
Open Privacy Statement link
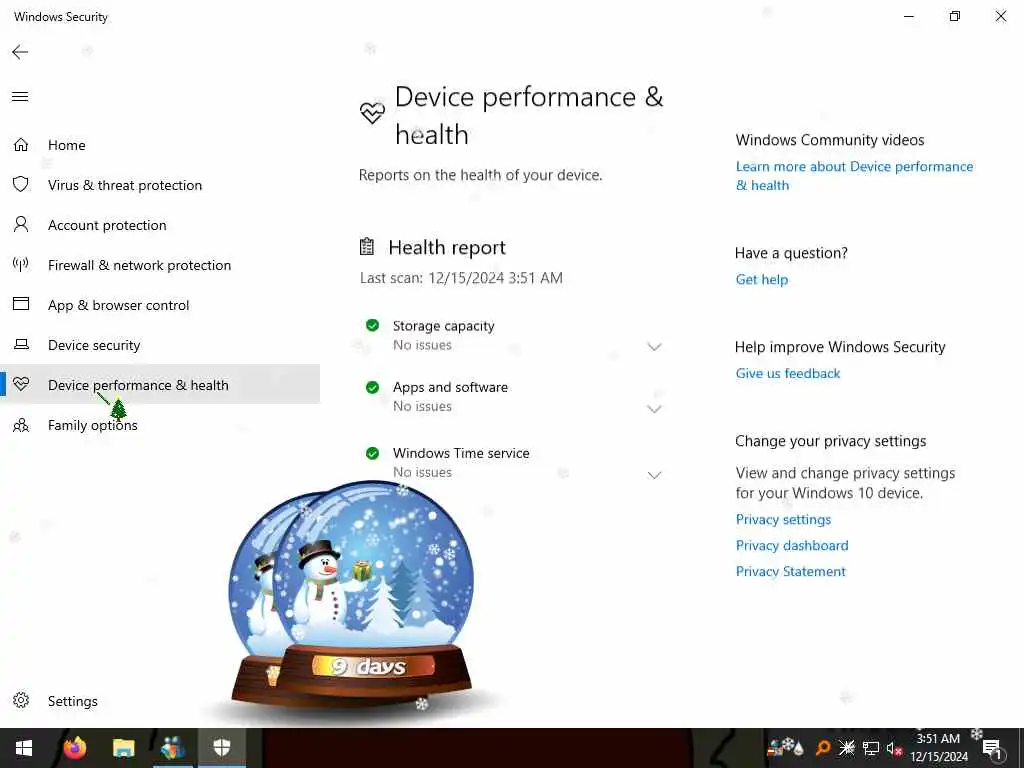tap(790, 571)
